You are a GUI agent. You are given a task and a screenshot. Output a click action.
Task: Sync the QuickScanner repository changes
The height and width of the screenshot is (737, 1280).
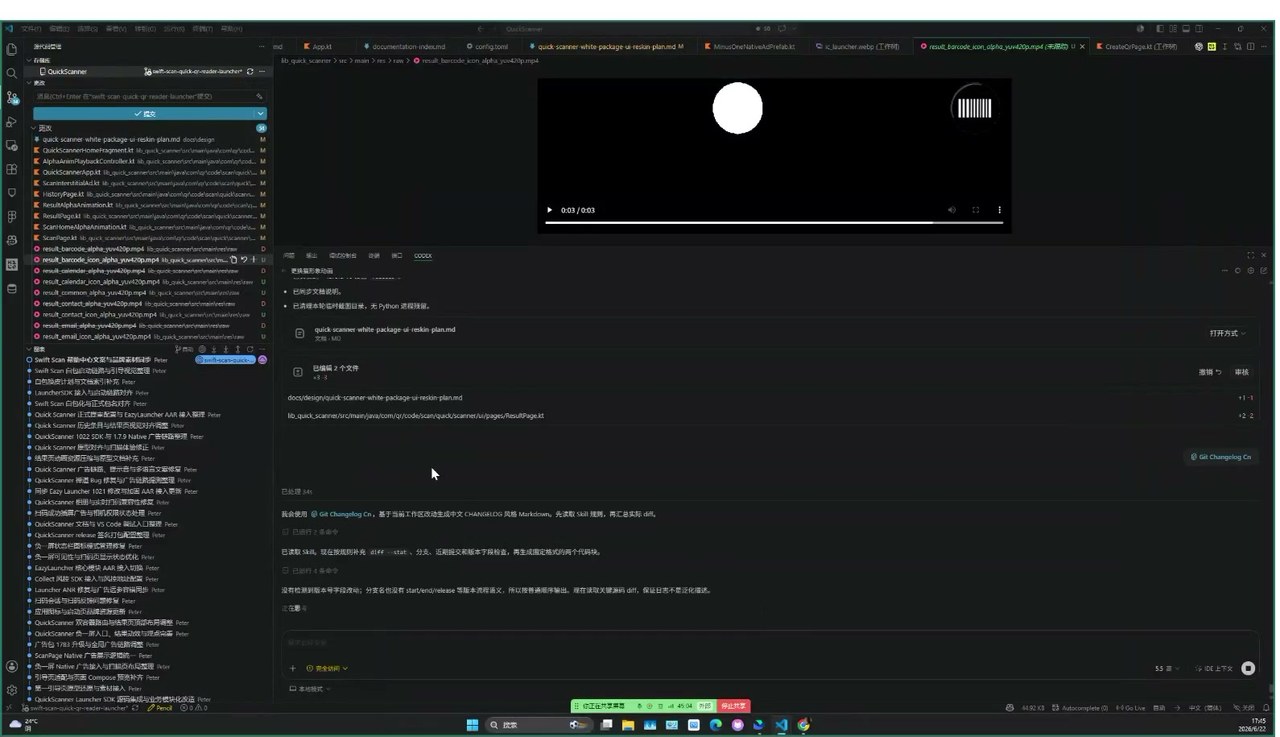(x=250, y=72)
